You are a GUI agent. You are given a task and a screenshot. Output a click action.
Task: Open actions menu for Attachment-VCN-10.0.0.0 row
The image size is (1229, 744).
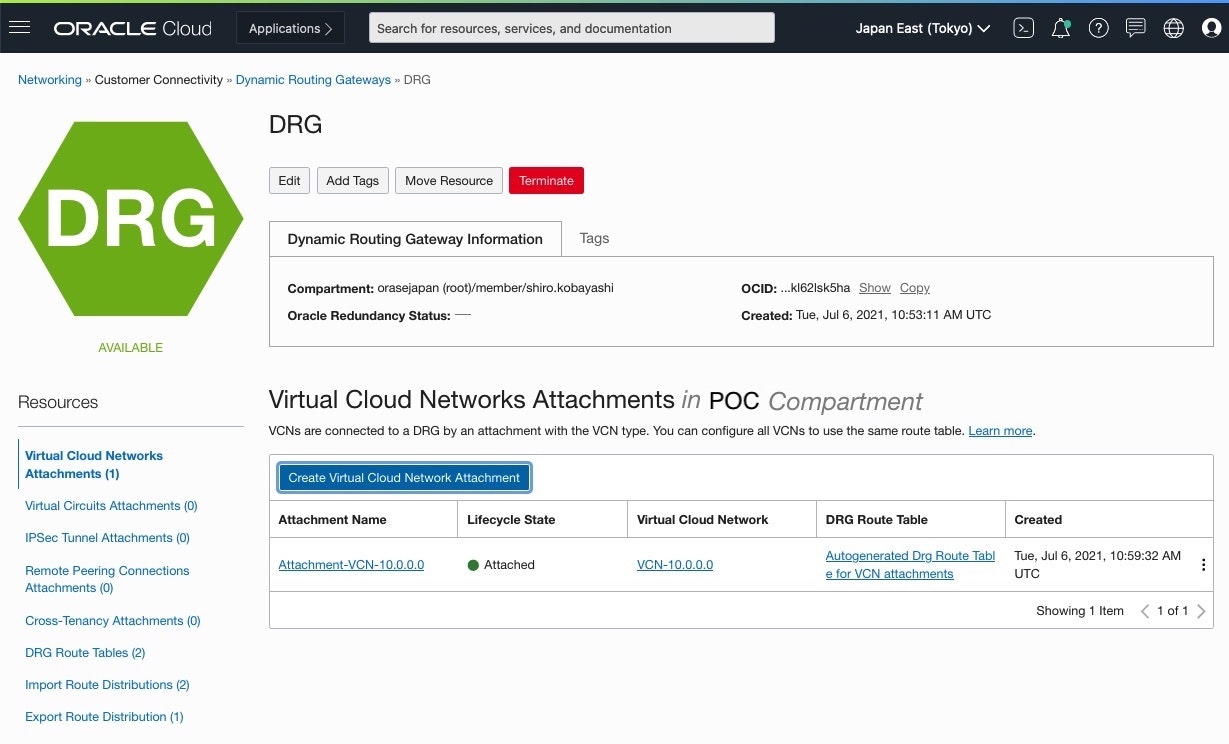(1203, 565)
